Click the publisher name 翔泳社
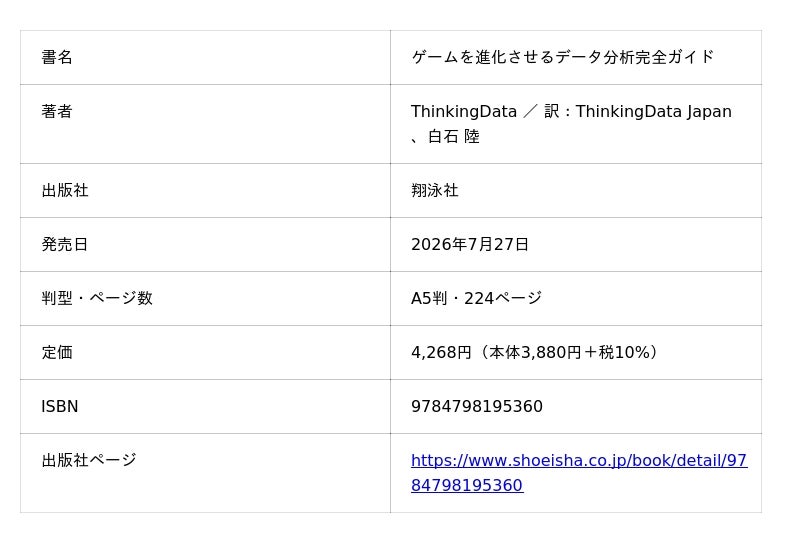 click(x=435, y=190)
